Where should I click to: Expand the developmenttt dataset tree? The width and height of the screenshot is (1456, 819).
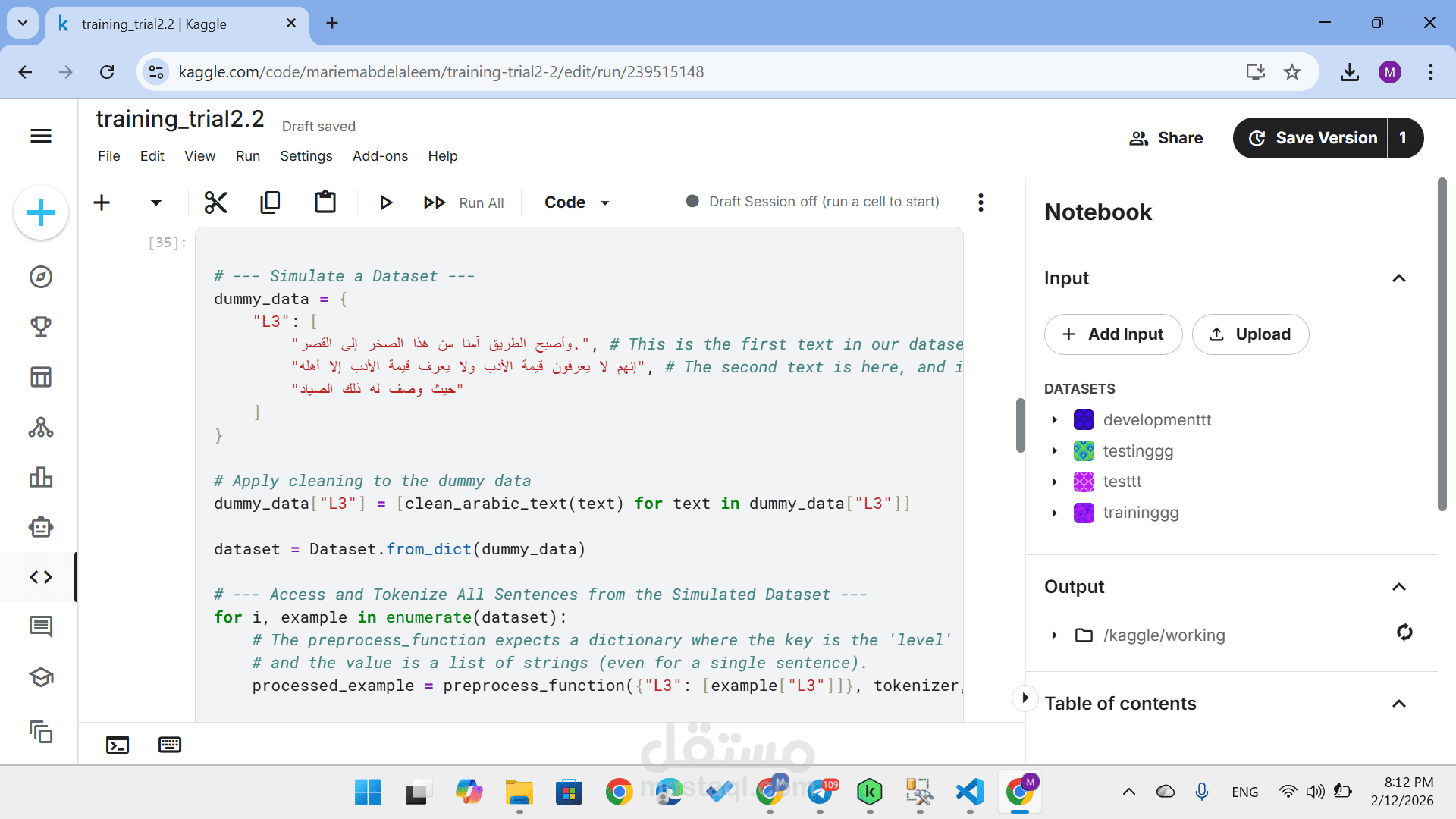click(1055, 420)
